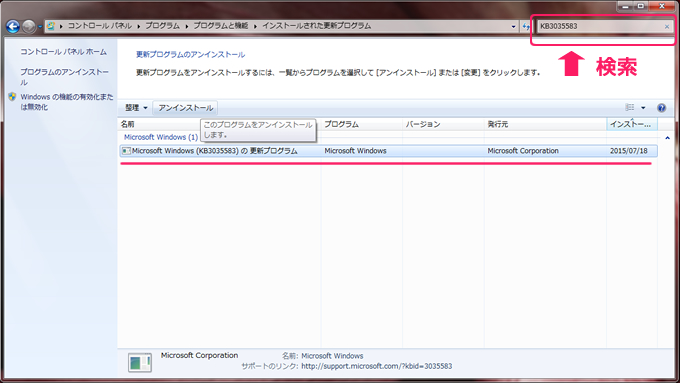Click Microsoft Windows cell in プログラム column
The height and width of the screenshot is (383, 680).
pos(355,151)
